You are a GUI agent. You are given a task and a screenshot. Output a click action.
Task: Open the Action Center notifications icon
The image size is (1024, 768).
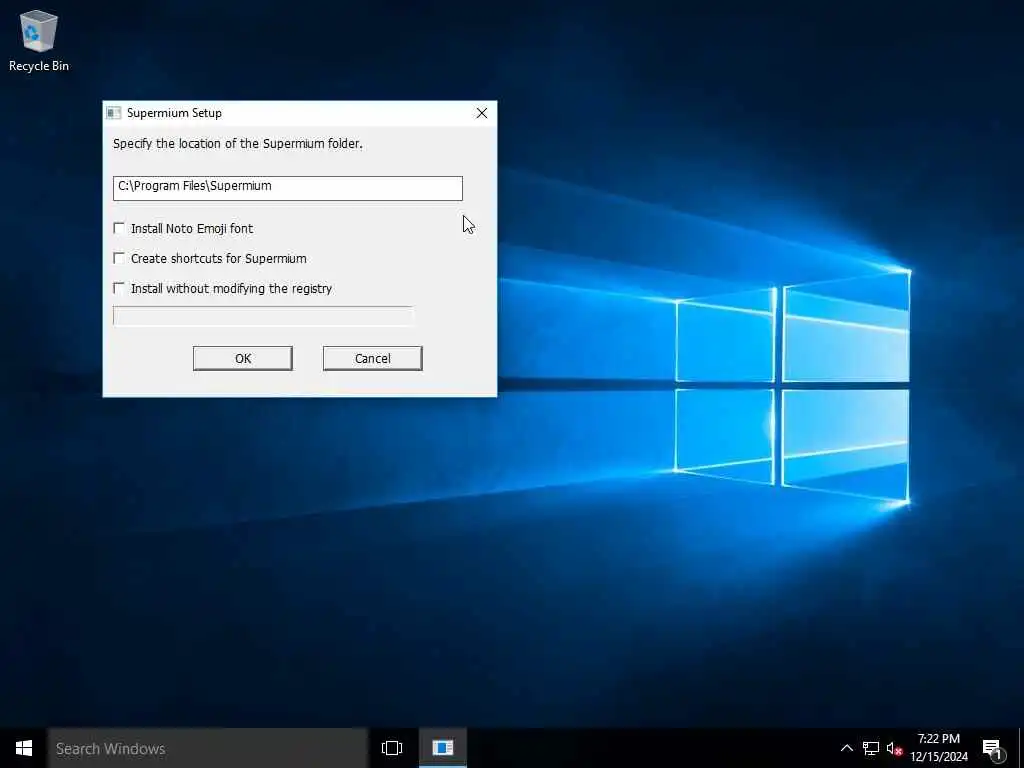993,748
